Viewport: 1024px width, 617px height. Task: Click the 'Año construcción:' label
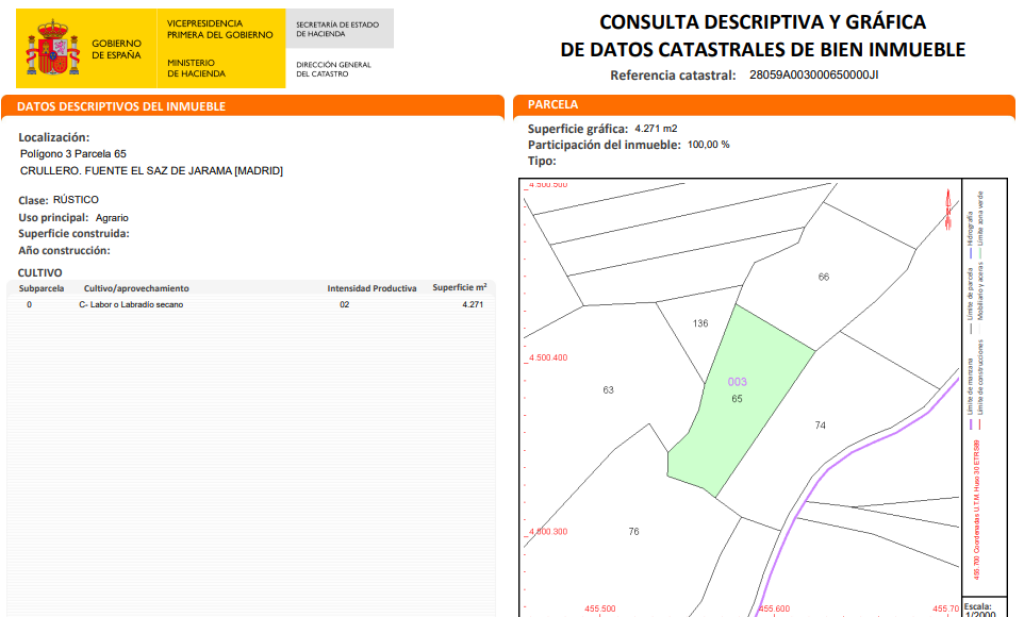[x=64, y=251]
